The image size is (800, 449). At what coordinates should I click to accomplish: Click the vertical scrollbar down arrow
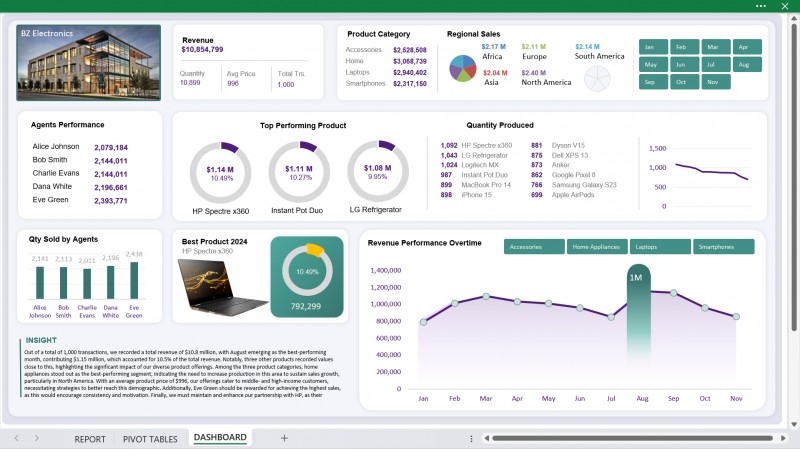(794, 425)
